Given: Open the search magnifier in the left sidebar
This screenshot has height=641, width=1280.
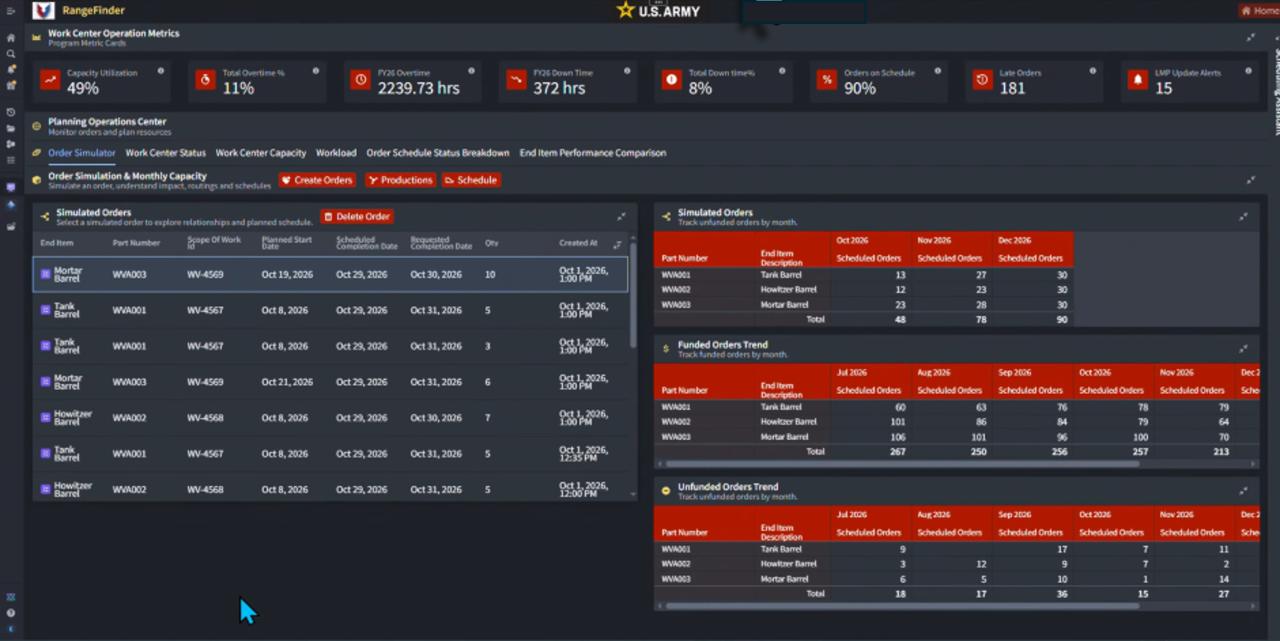Looking at the screenshot, I should tap(11, 54).
